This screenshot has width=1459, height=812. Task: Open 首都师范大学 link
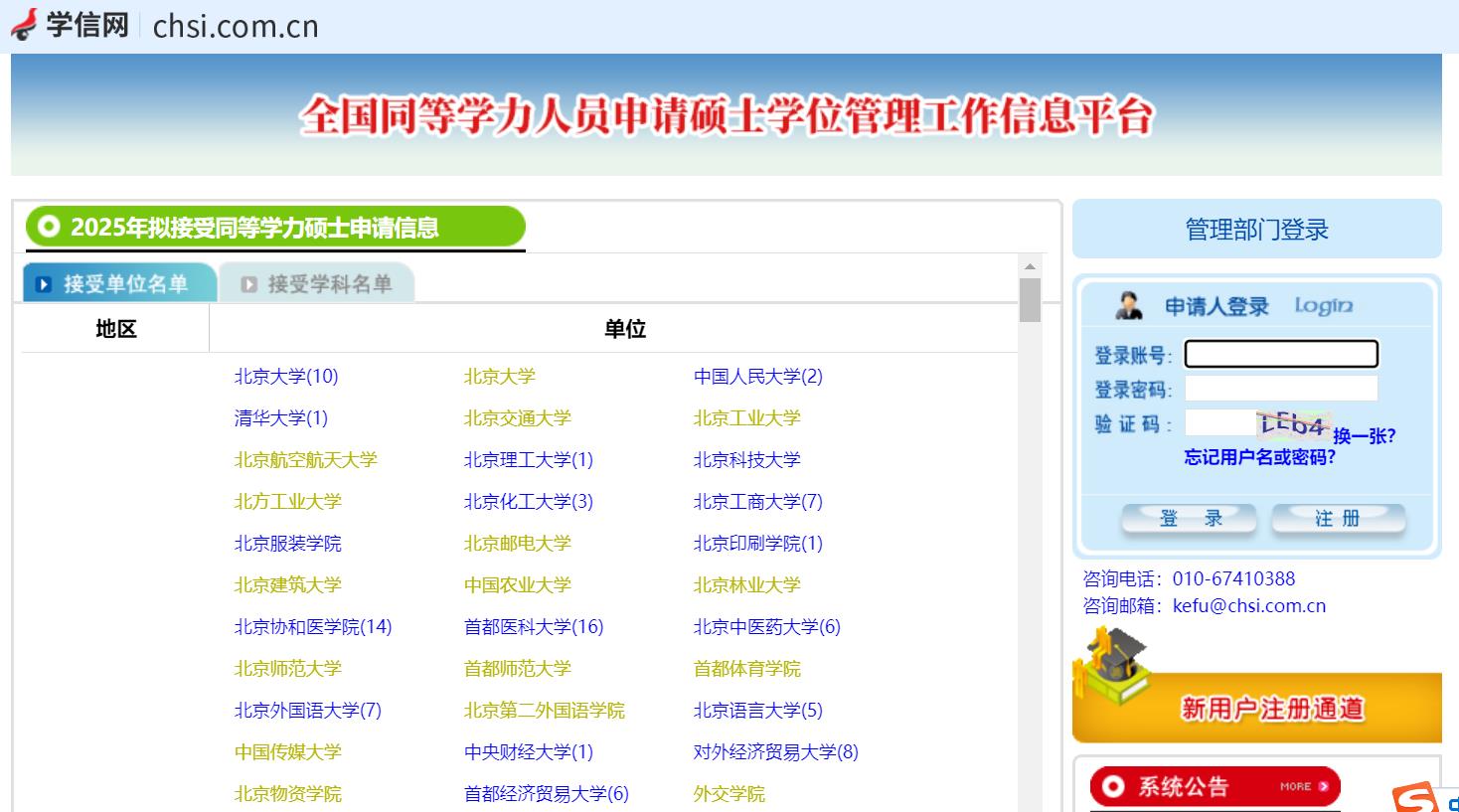[x=518, y=669]
